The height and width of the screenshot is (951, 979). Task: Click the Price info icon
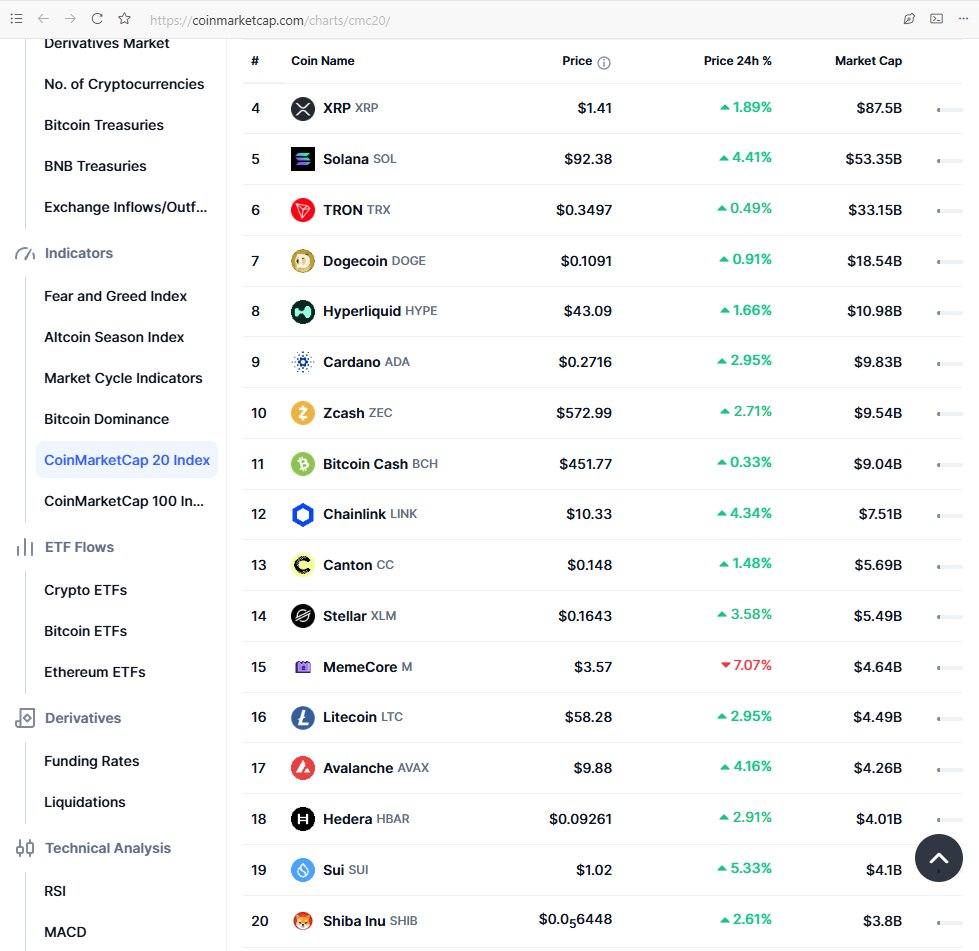pos(604,62)
